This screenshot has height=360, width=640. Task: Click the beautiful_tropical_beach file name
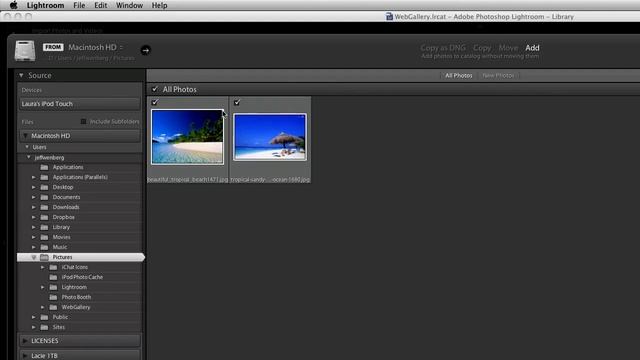click(188, 180)
